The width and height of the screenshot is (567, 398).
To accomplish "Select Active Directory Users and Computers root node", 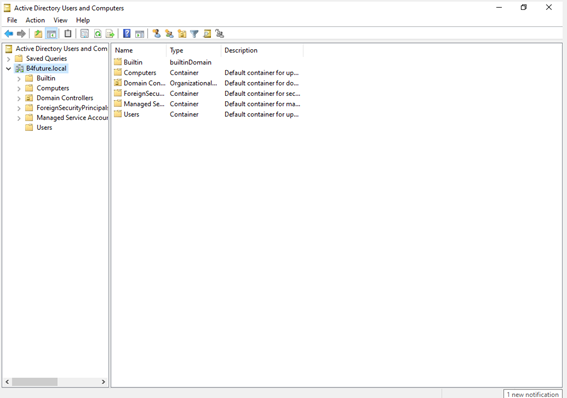I will coord(56,48).
